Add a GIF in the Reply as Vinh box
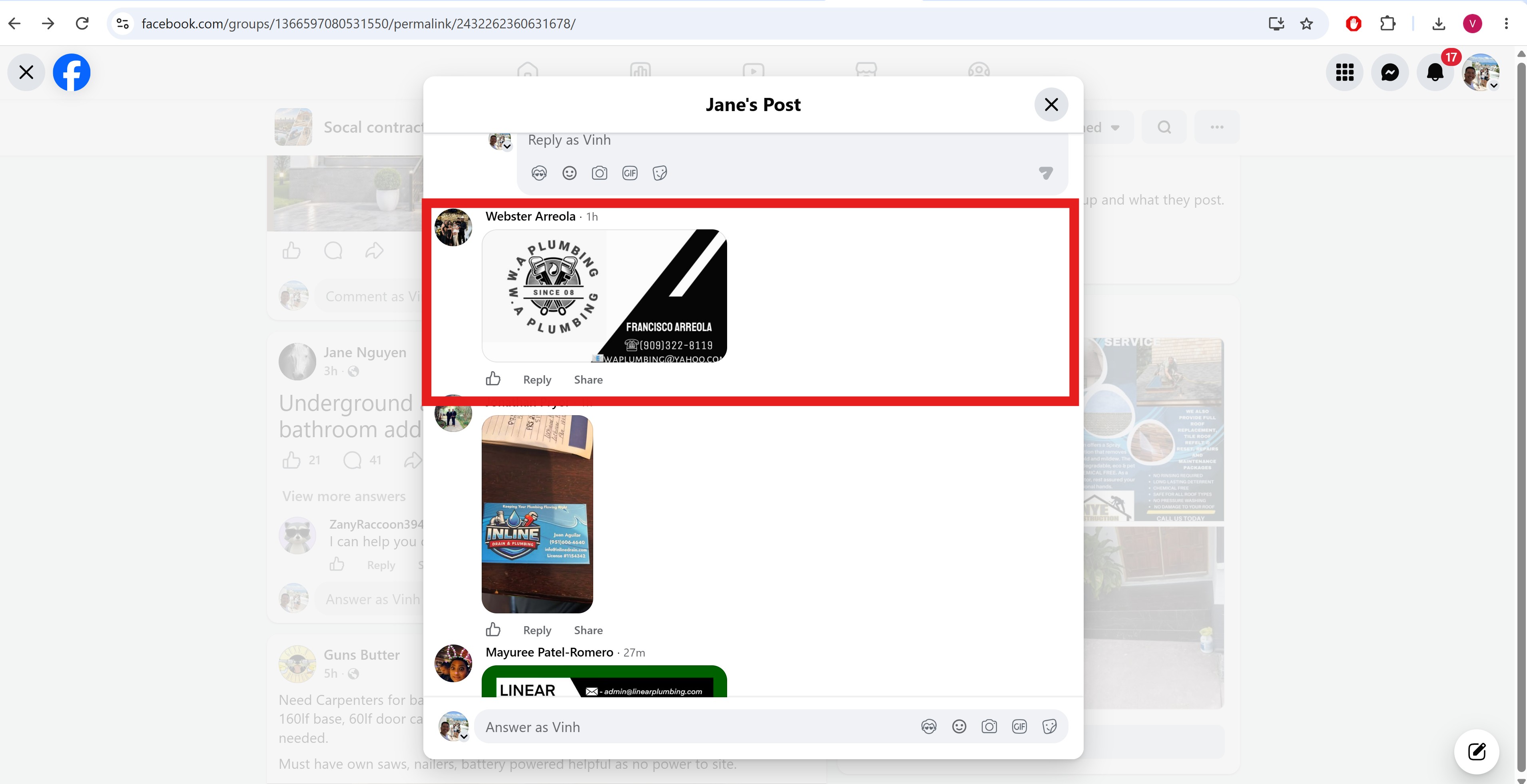Image resolution: width=1527 pixels, height=784 pixels. coord(630,173)
